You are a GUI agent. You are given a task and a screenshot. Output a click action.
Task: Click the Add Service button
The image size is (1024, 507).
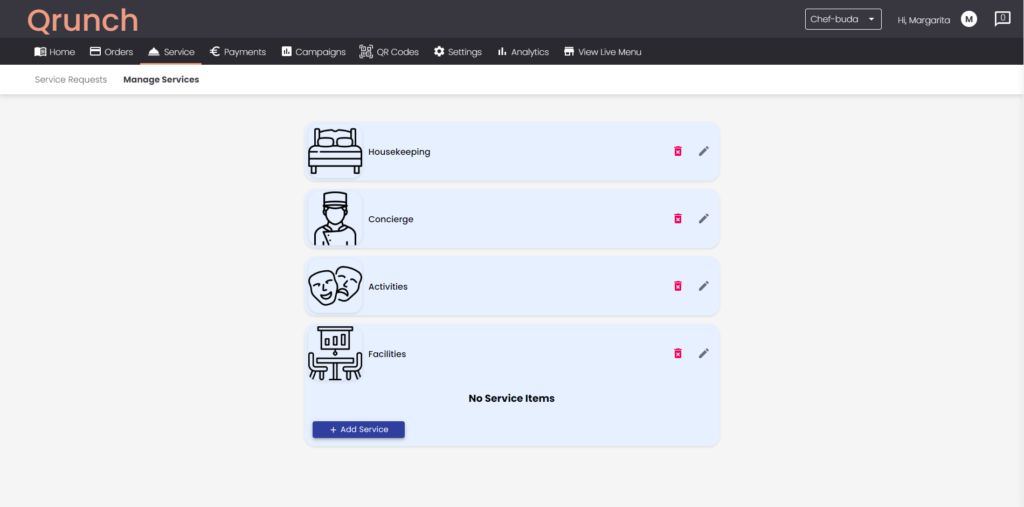click(359, 429)
